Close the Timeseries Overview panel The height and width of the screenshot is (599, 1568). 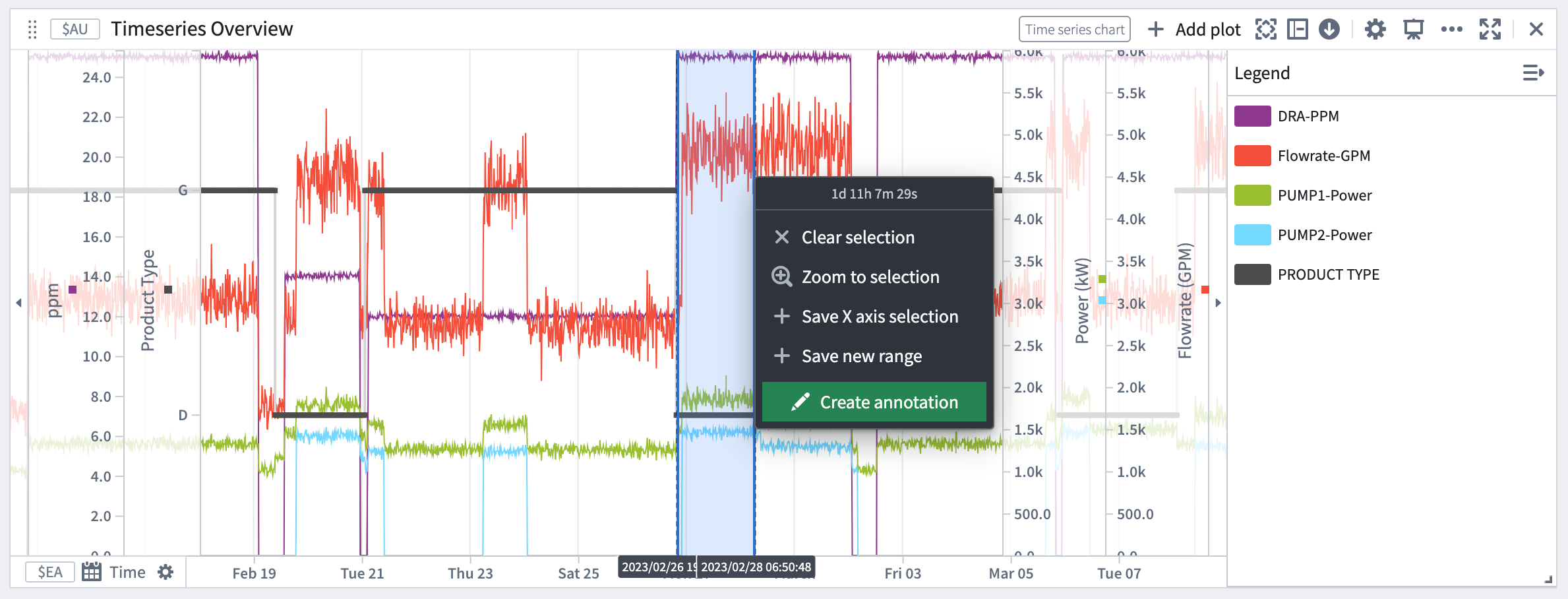click(x=1536, y=29)
